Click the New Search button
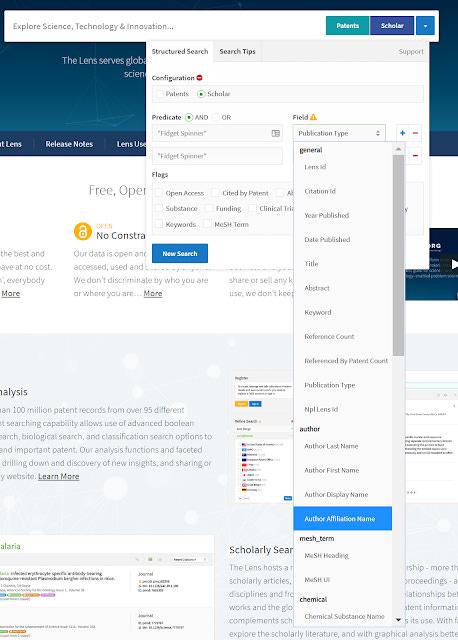 click(180, 253)
